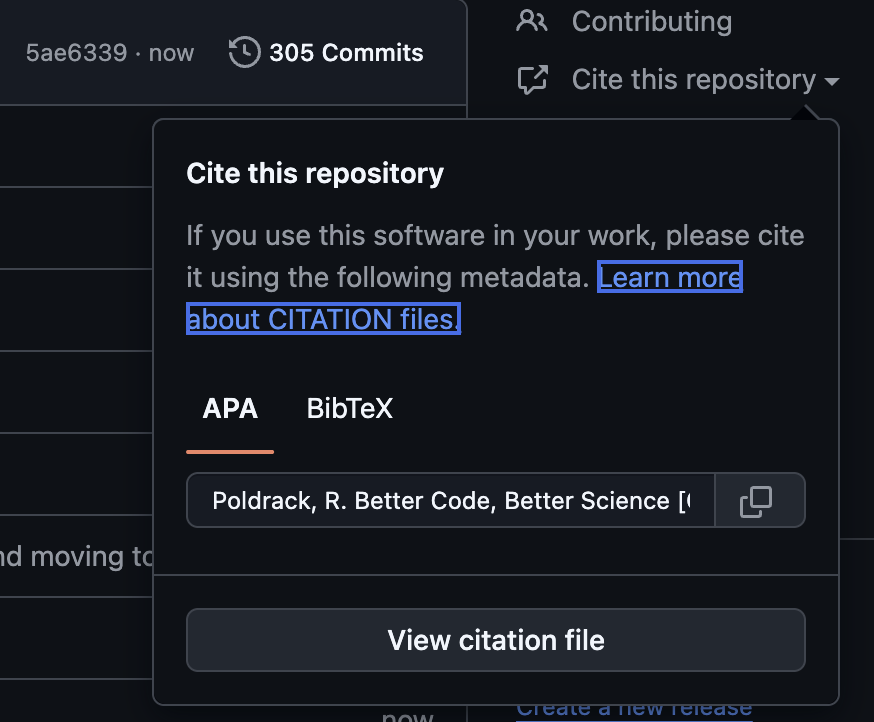Switch to the BibTeX tab
Viewport: 874px width, 722px height.
click(349, 408)
